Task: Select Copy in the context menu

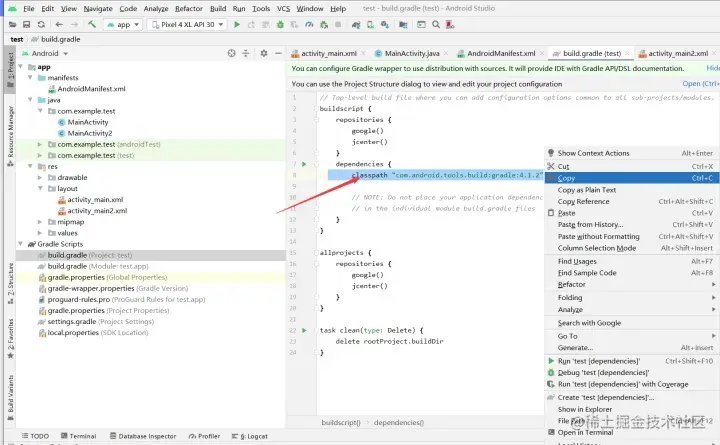Action: (632, 178)
